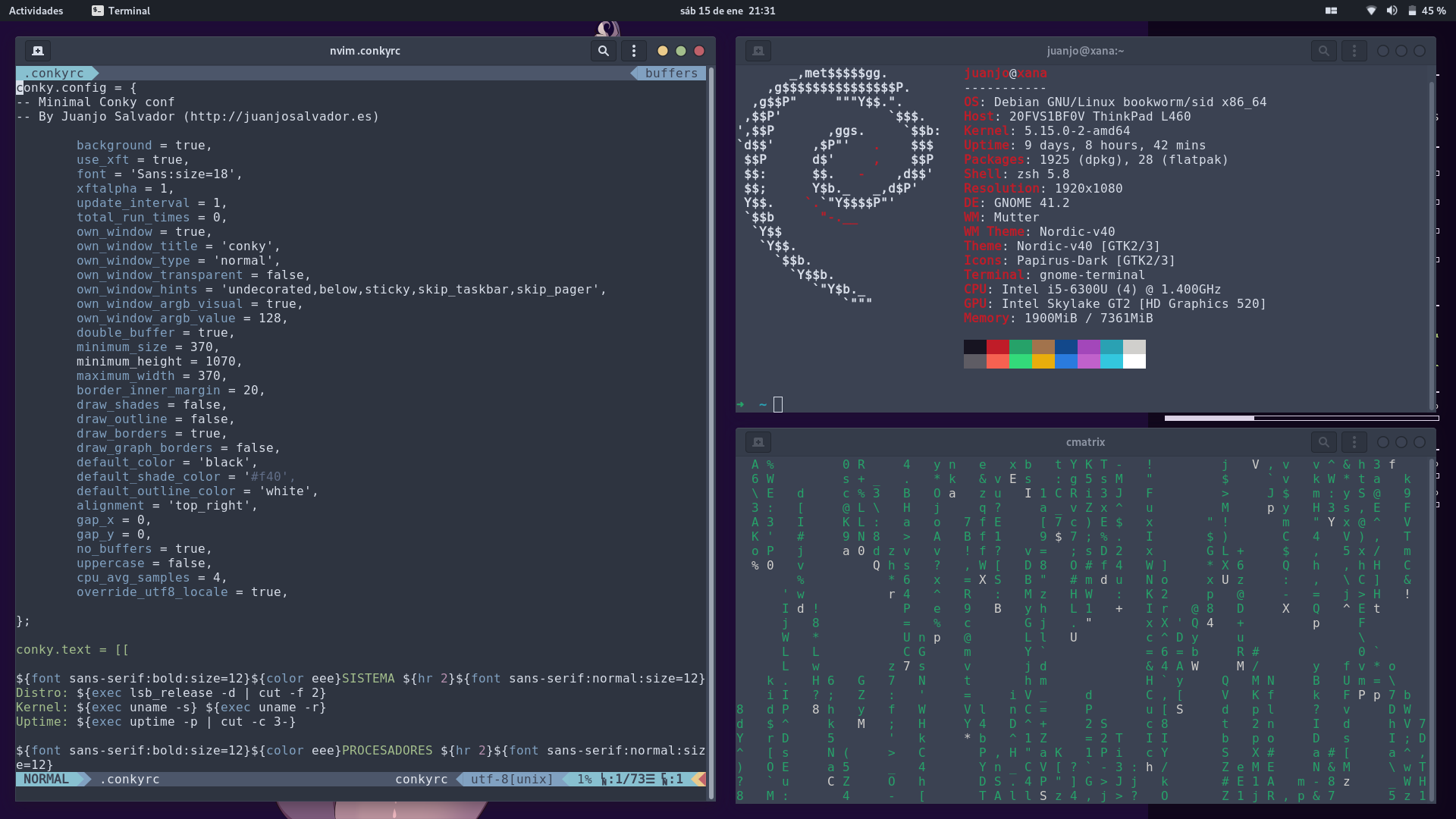Open the kebab menu in cmatrix window

tap(1354, 442)
